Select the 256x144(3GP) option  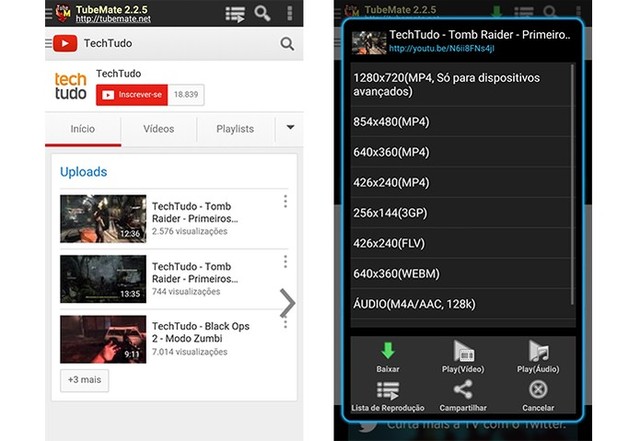[461, 213]
